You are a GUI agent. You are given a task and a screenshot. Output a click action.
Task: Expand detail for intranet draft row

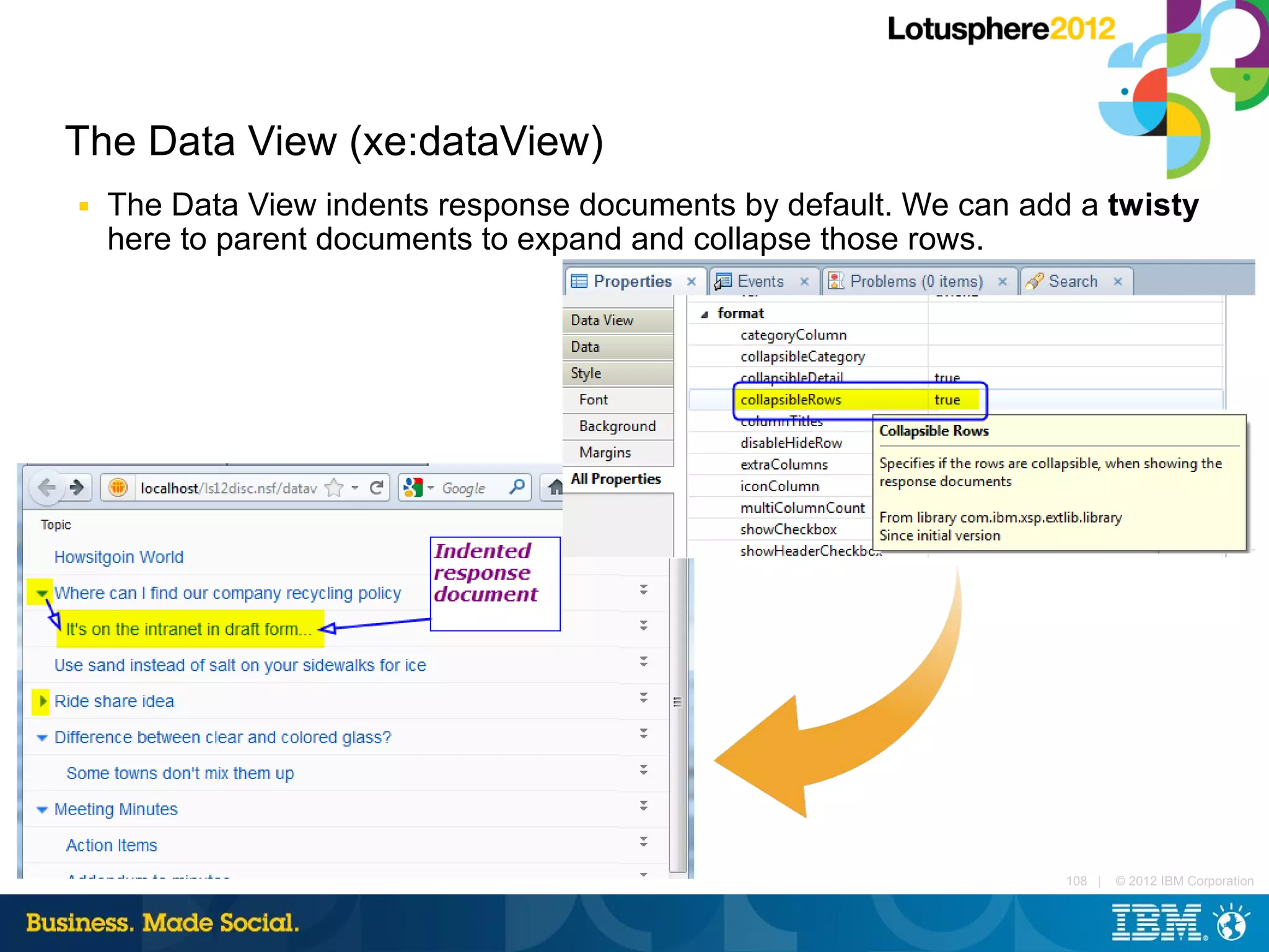(x=644, y=625)
